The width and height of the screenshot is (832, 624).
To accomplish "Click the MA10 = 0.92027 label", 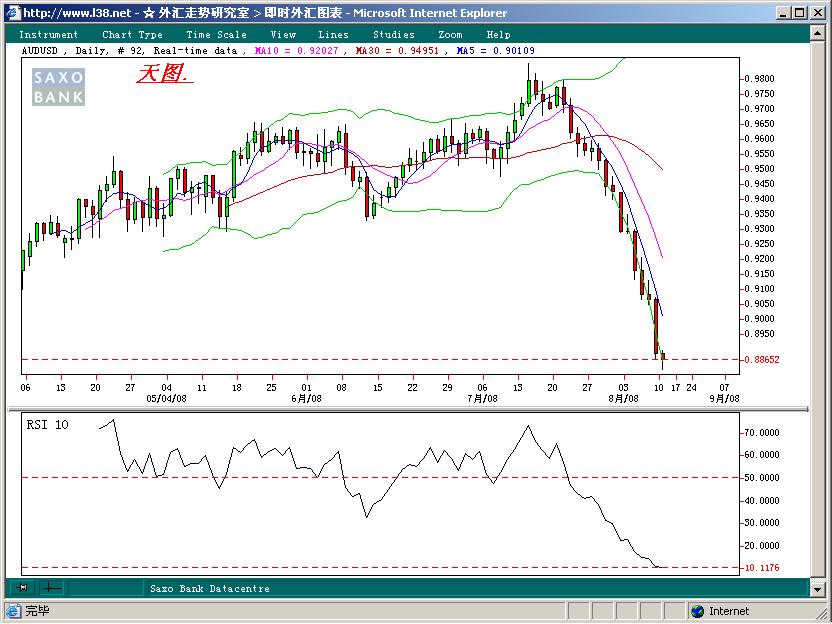I will (x=297, y=51).
